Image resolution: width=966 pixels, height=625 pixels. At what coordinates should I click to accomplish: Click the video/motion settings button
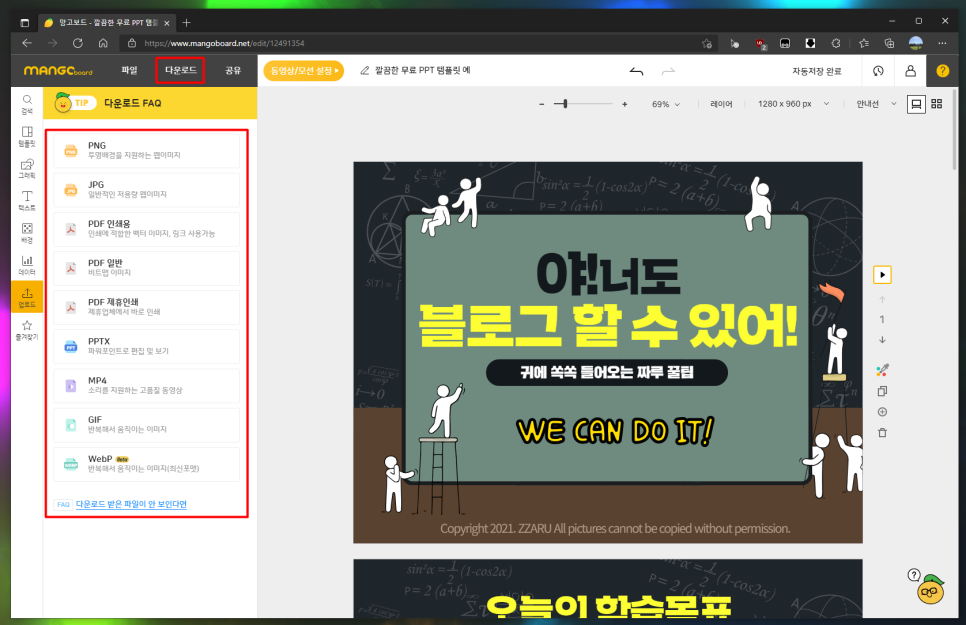click(304, 71)
